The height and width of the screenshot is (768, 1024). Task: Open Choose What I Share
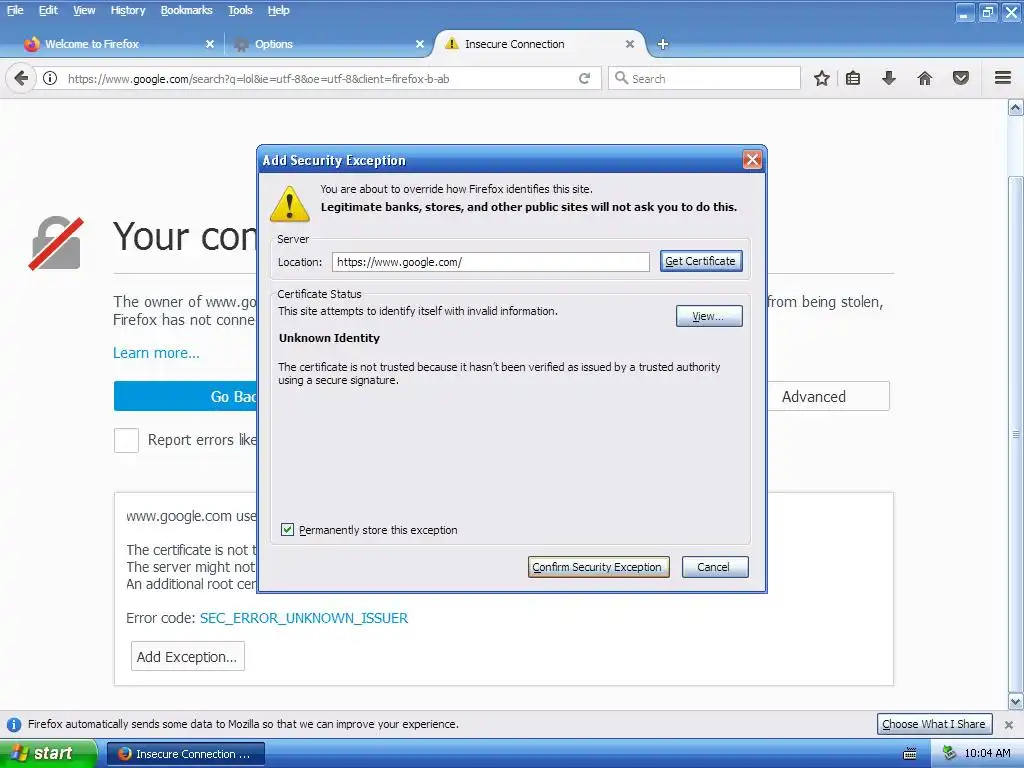click(935, 724)
